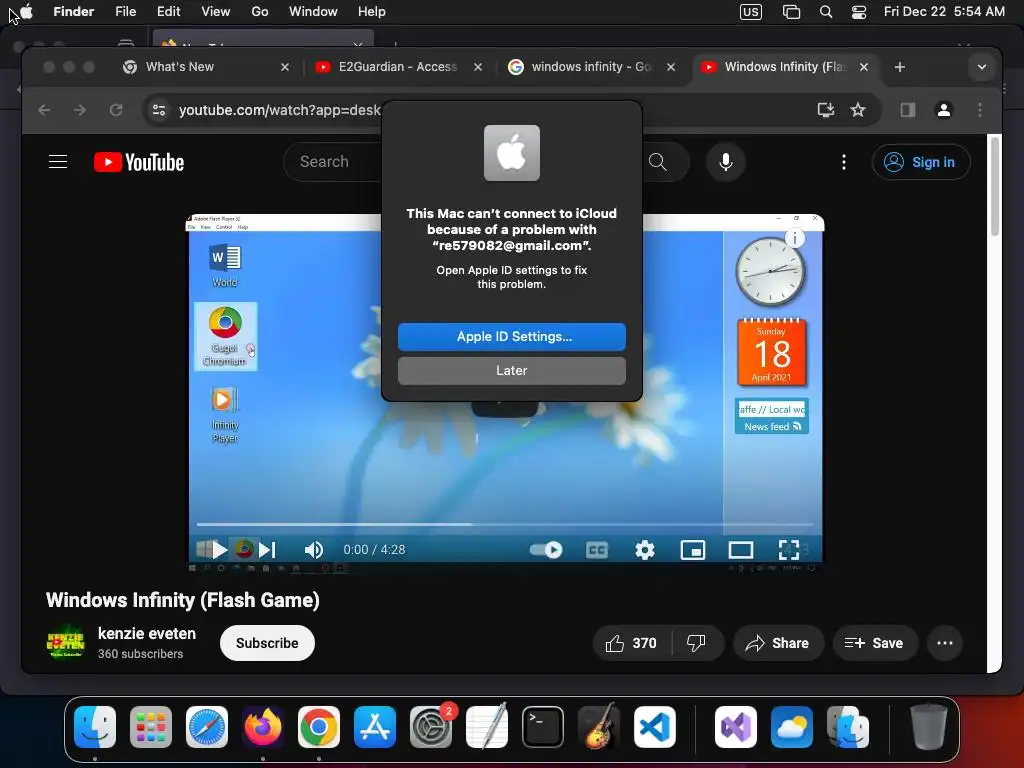The height and width of the screenshot is (768, 1024).
Task: Toggle closed captions CC button
Action: click(596, 550)
